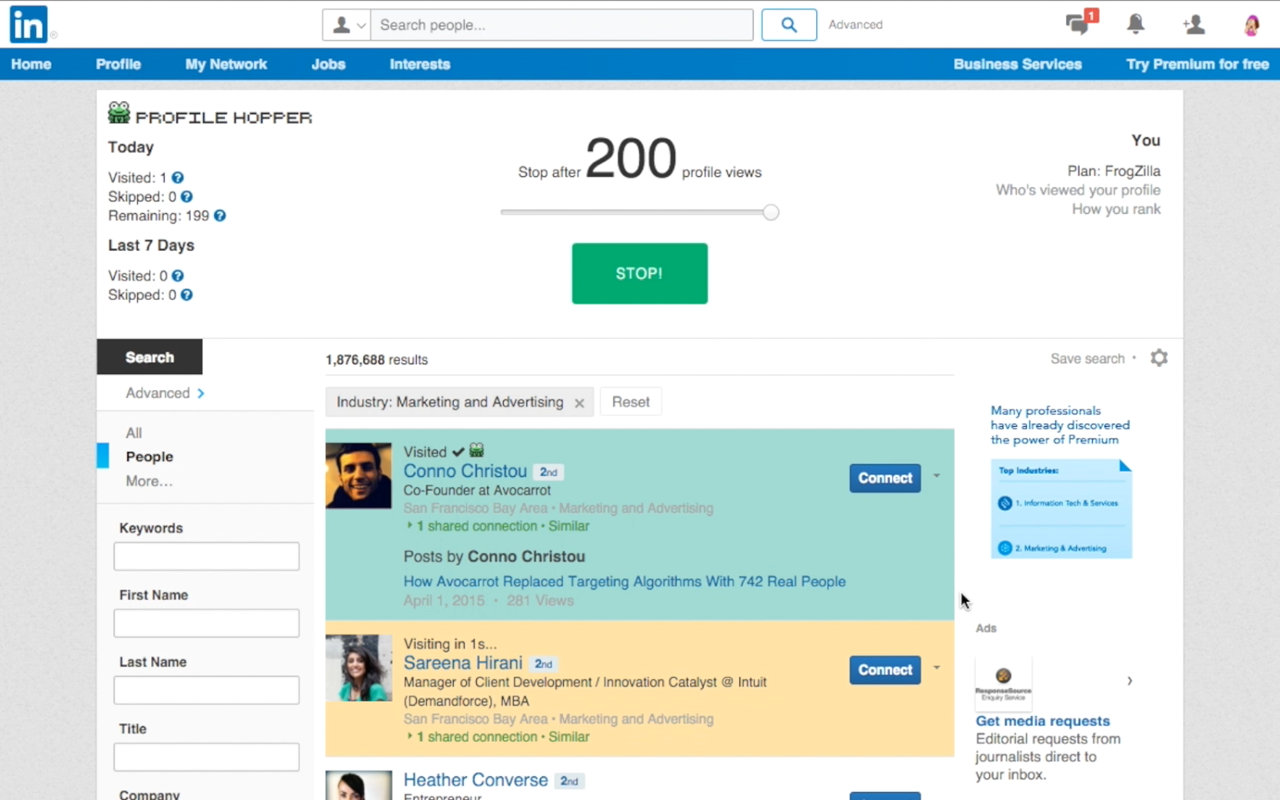The height and width of the screenshot is (800, 1280).
Task: Open the Avocarrot post about targeting algorithms
Action: (625, 581)
